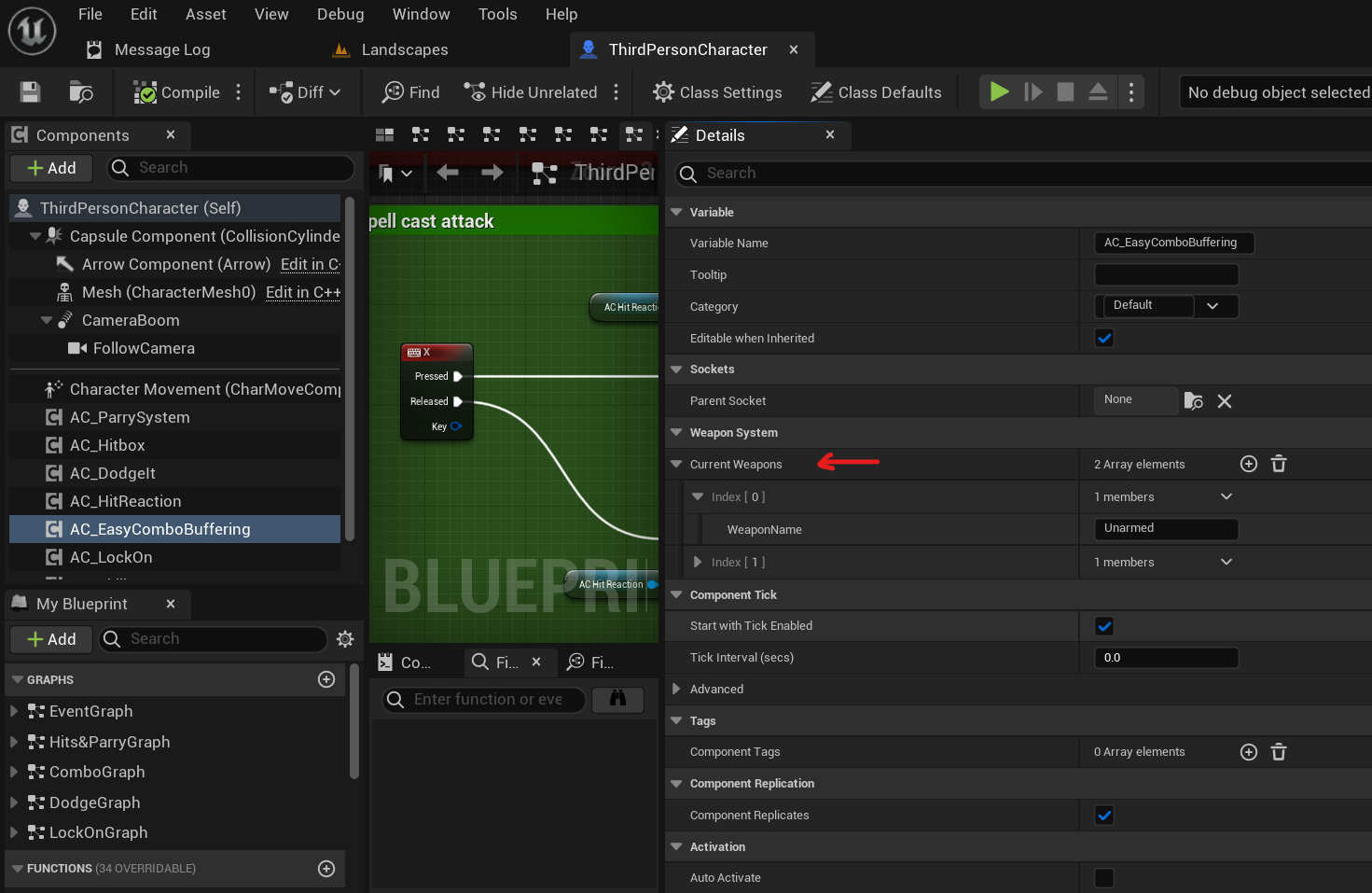Viewport: 1372px width, 893px height.
Task: Uncheck Editable when Inherited
Action: 1104,338
